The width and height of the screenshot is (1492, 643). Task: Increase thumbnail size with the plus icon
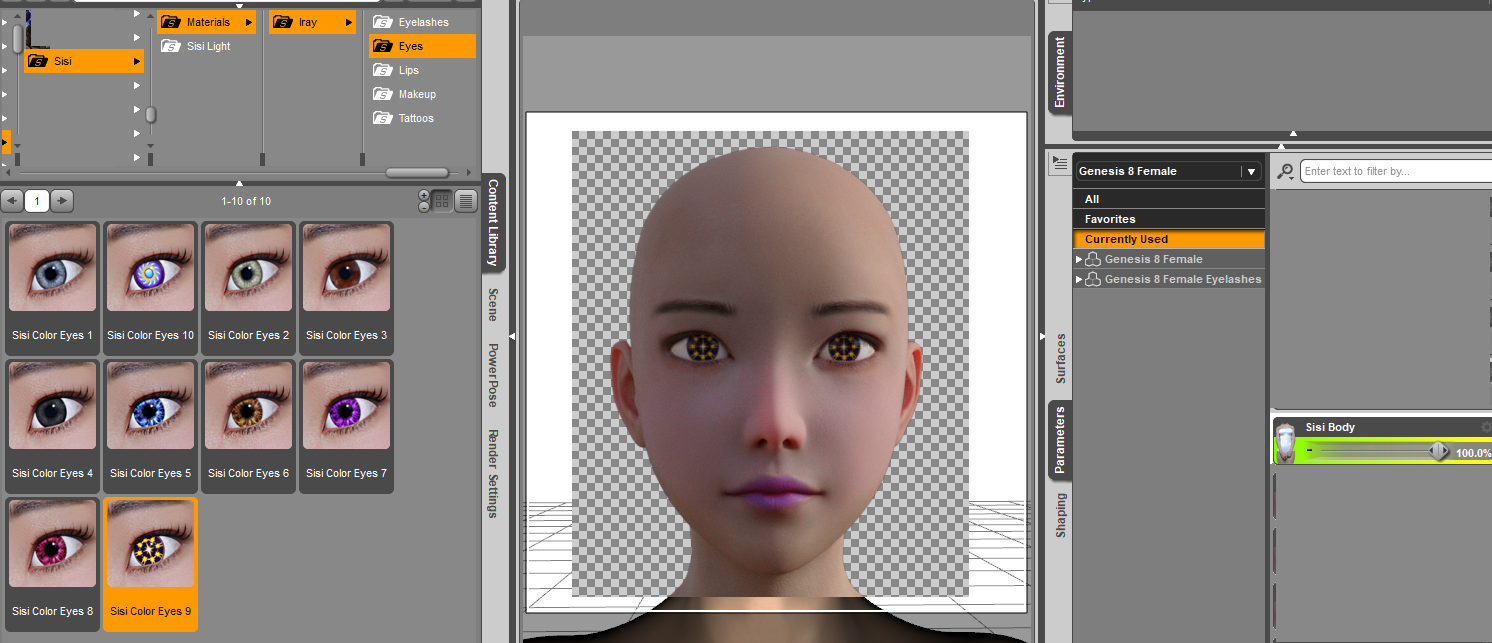[x=424, y=195]
